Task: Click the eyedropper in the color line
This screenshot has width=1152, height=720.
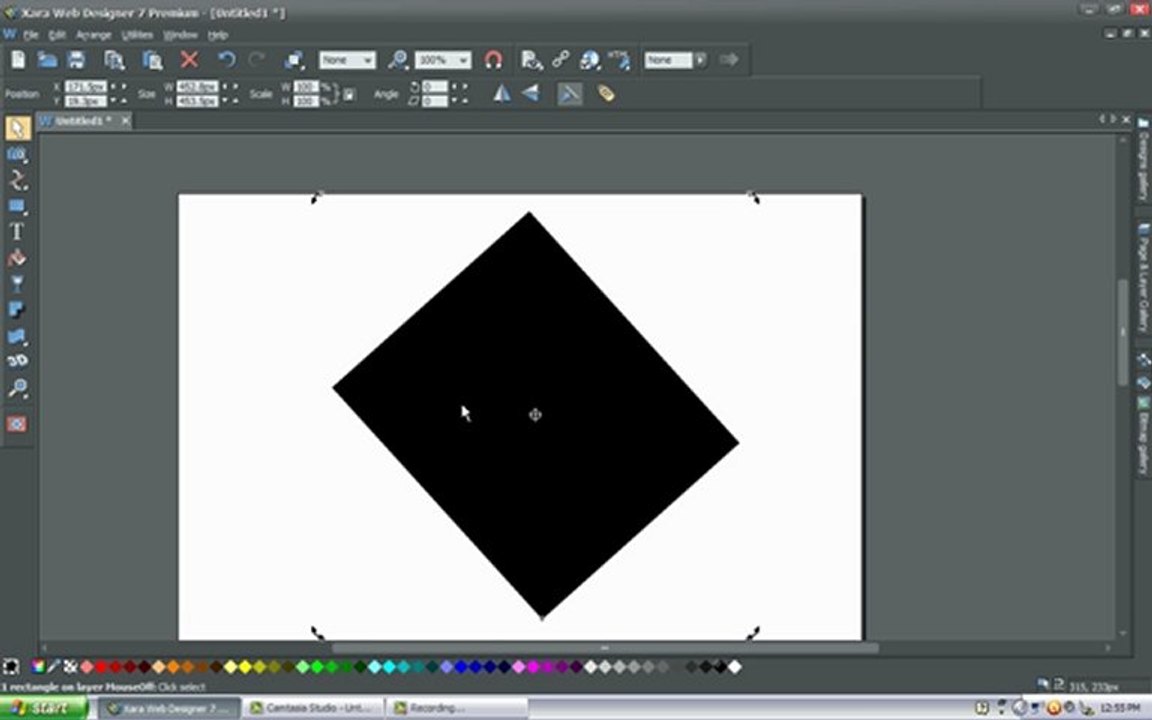Action: pos(54,666)
